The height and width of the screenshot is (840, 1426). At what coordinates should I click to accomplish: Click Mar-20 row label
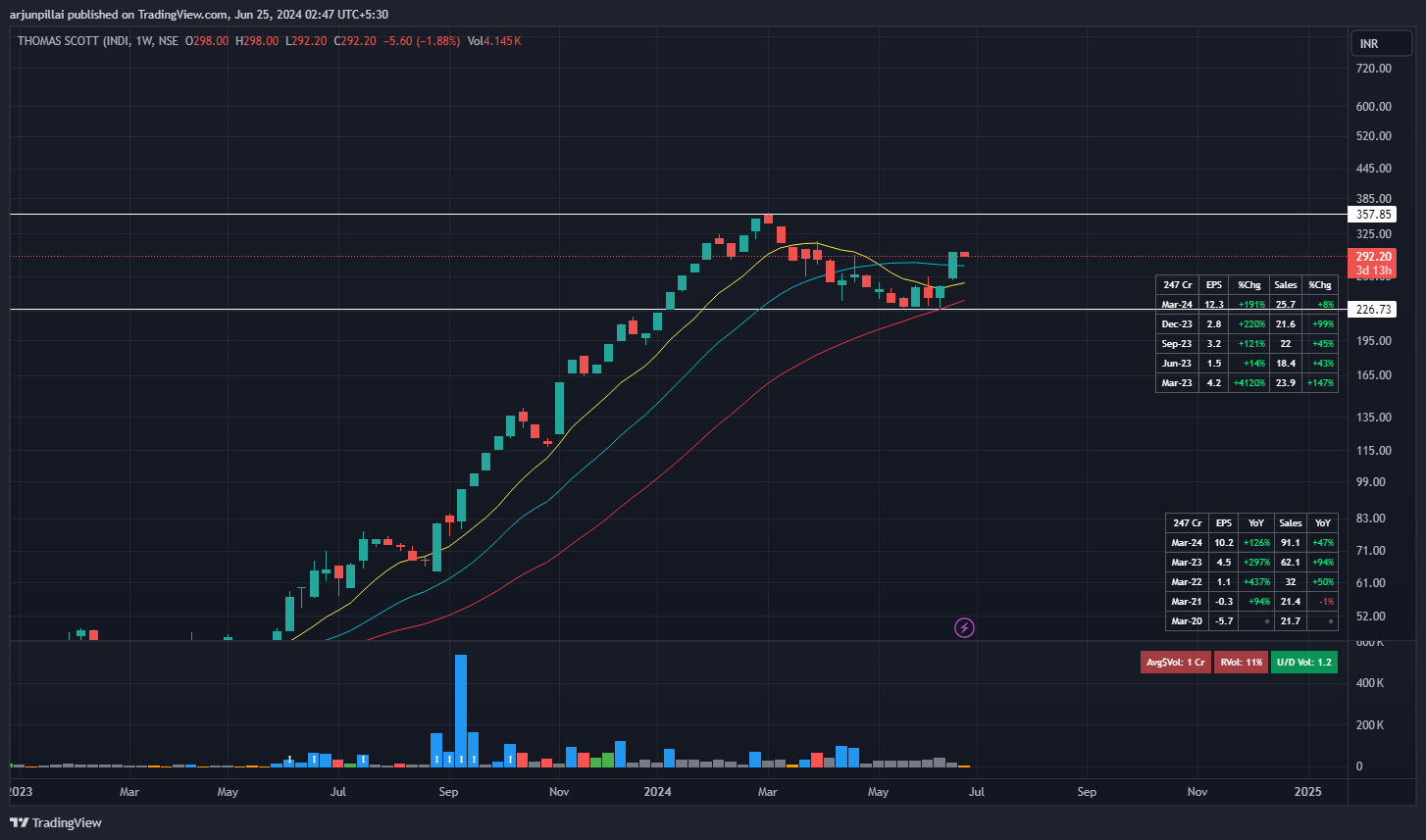point(1187,620)
